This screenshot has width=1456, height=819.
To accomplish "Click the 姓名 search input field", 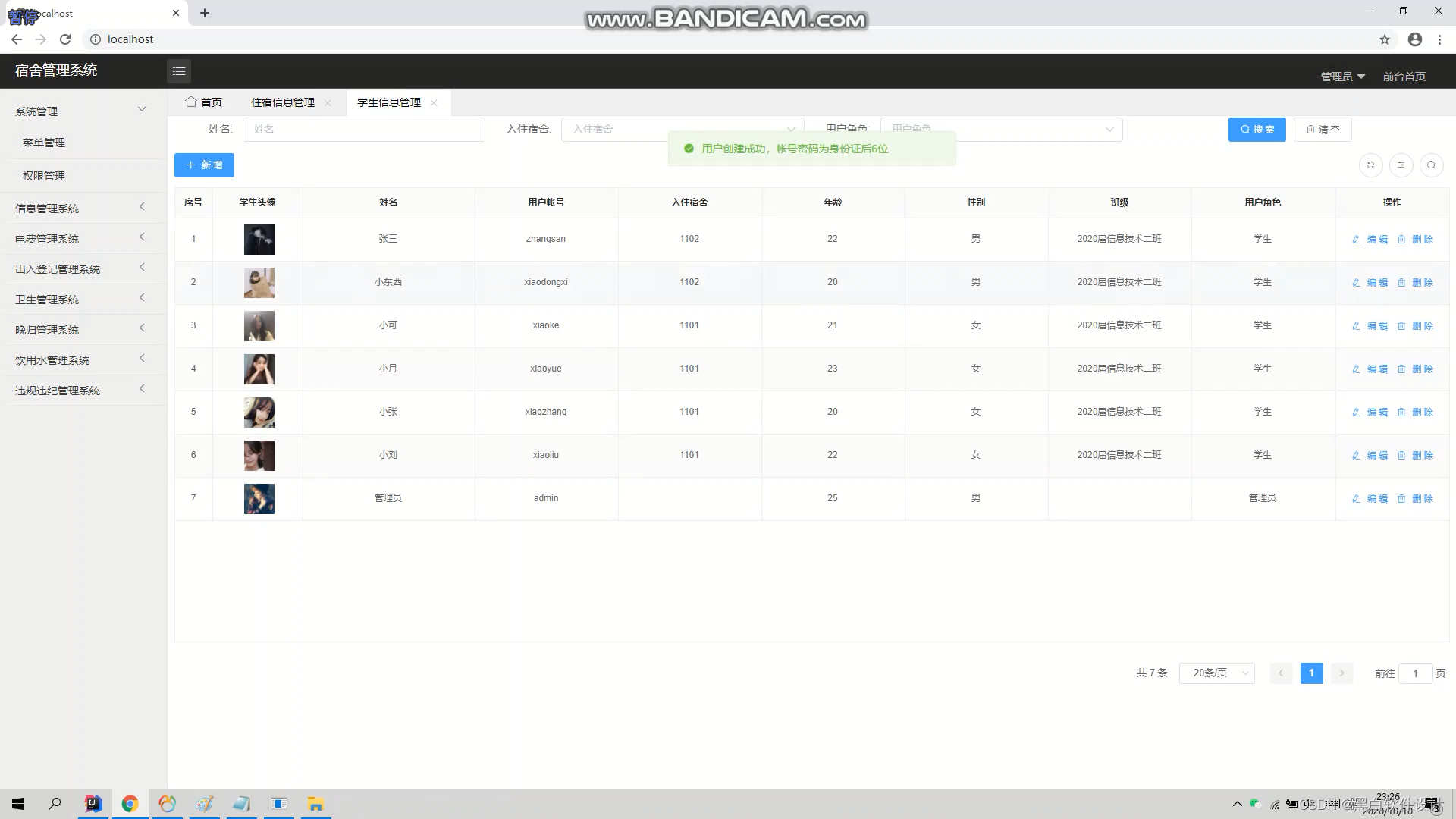I will click(x=363, y=130).
